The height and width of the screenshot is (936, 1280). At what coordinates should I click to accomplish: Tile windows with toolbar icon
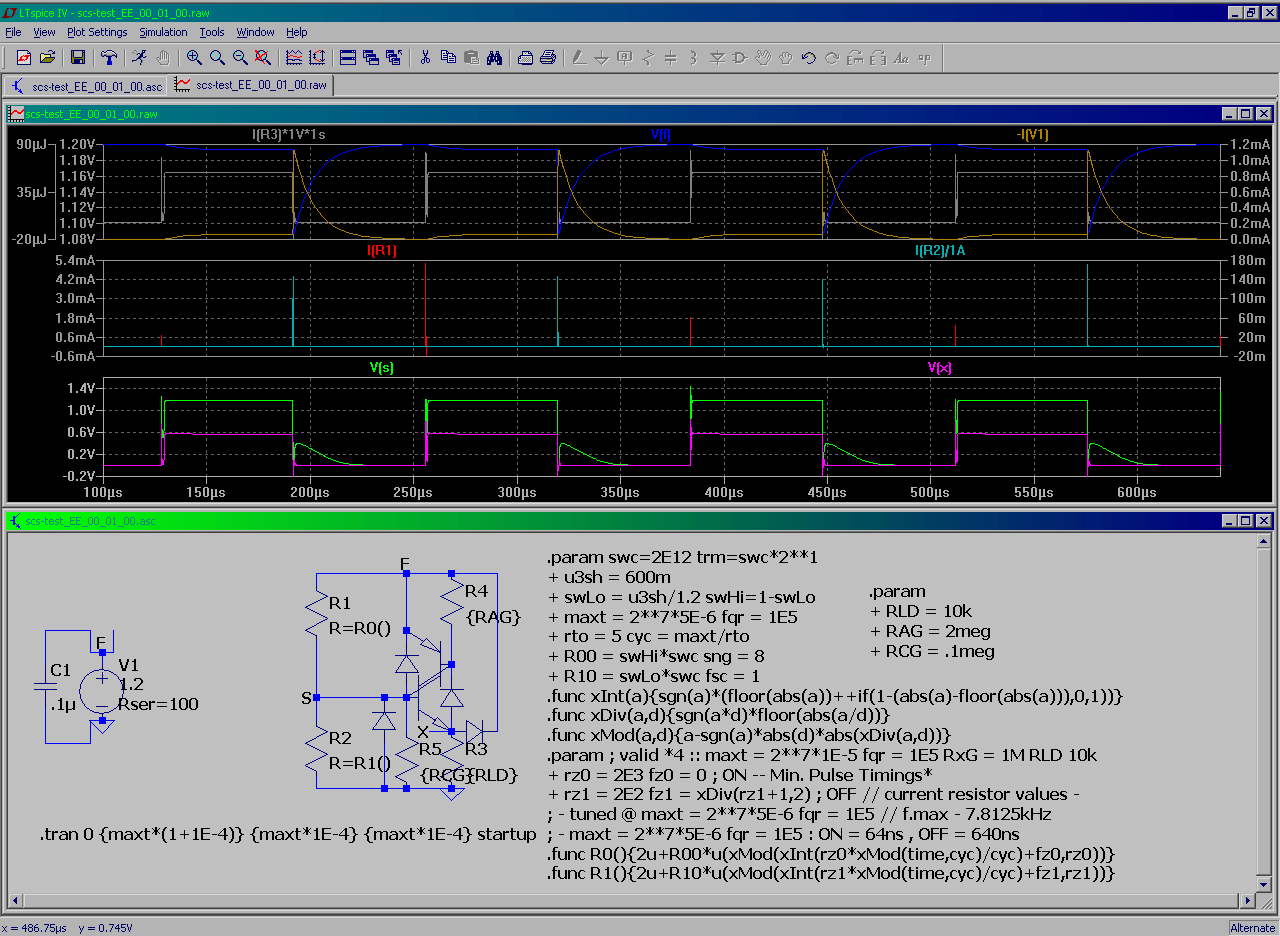(348, 58)
